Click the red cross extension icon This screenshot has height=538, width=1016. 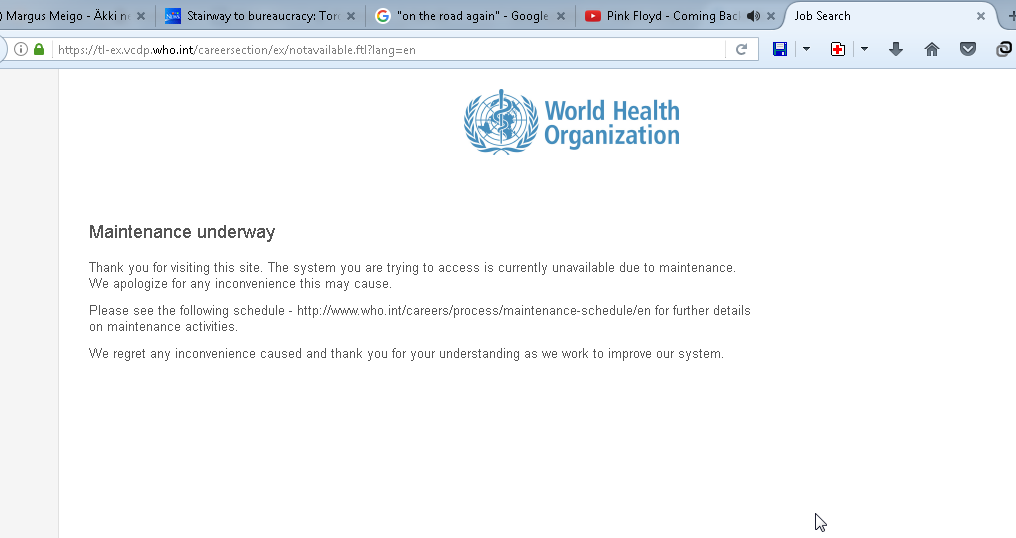(838, 49)
